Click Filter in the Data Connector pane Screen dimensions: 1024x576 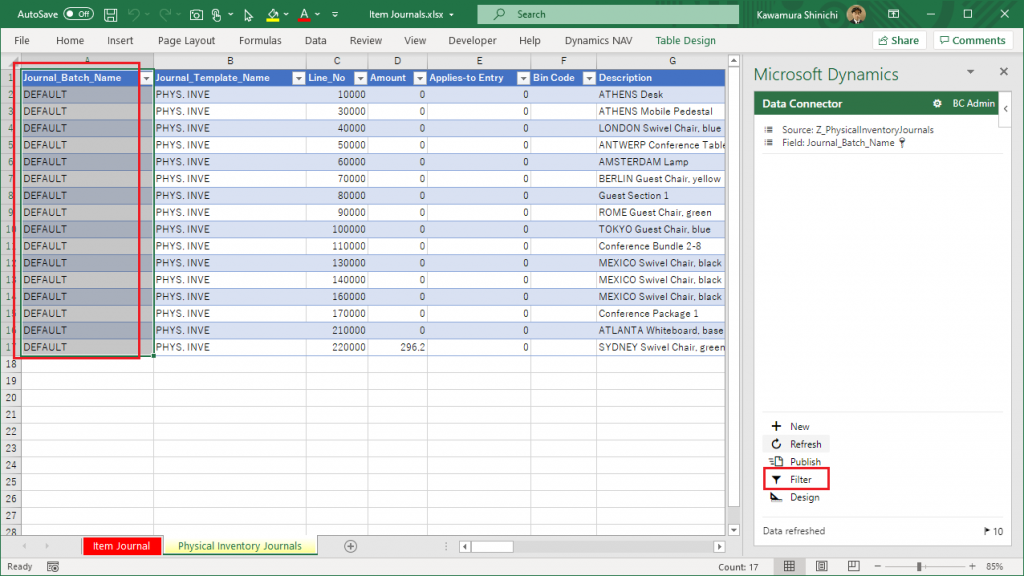[x=796, y=479]
